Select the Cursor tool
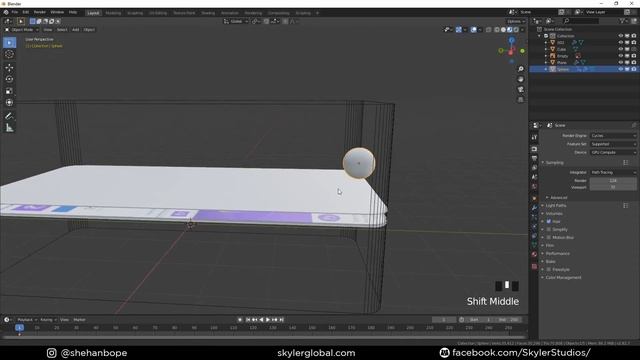640x360 pixels. [9, 54]
